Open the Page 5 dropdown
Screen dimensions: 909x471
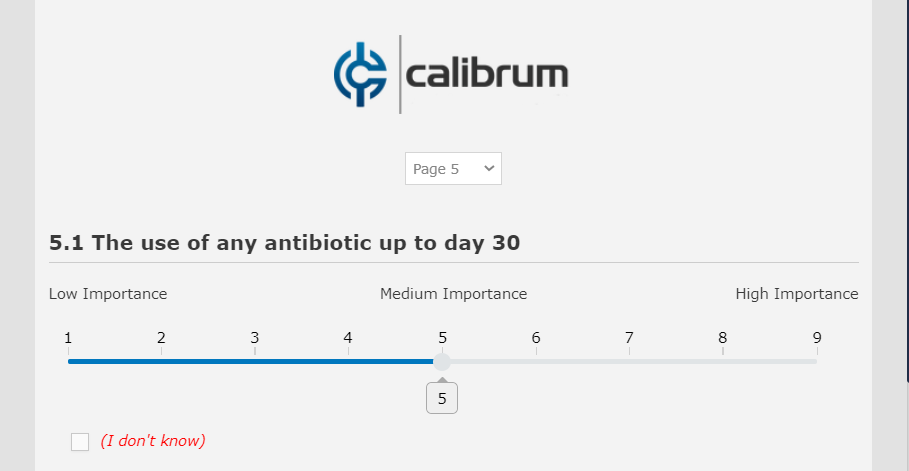452,169
